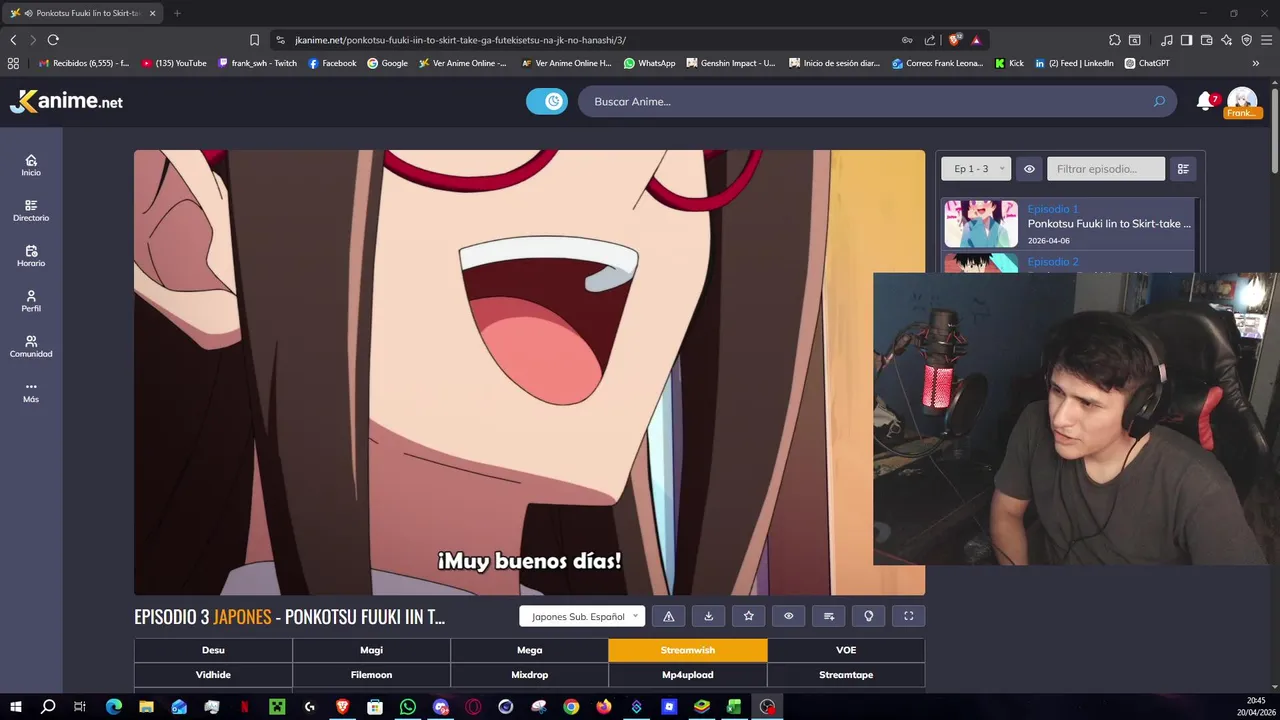
Task: Open a new browser tab
Action: [177, 13]
